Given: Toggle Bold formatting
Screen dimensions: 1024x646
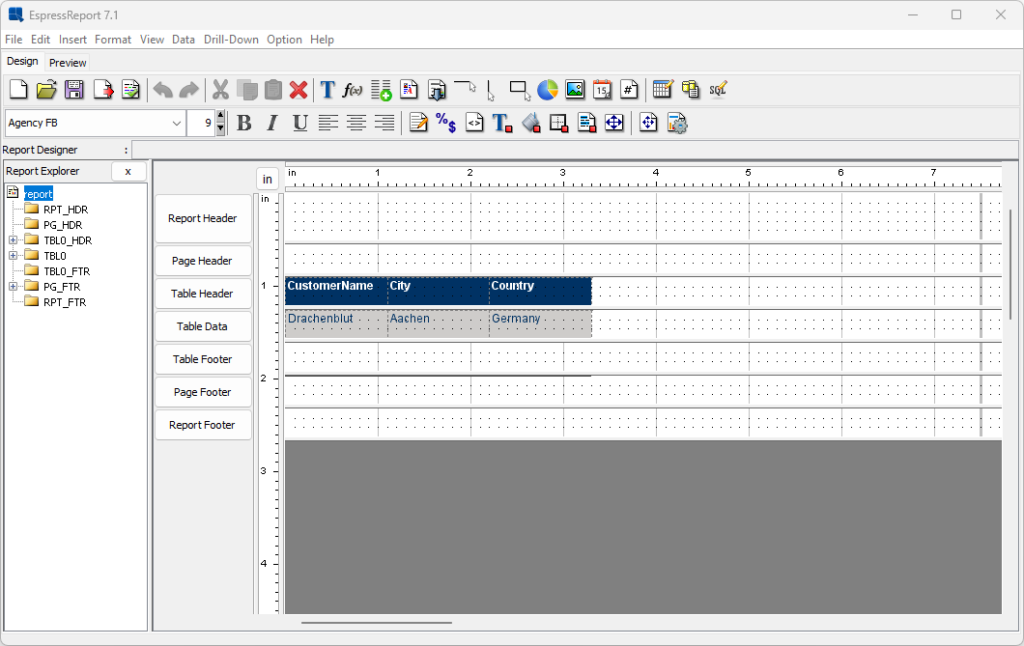Looking at the screenshot, I should (243, 123).
